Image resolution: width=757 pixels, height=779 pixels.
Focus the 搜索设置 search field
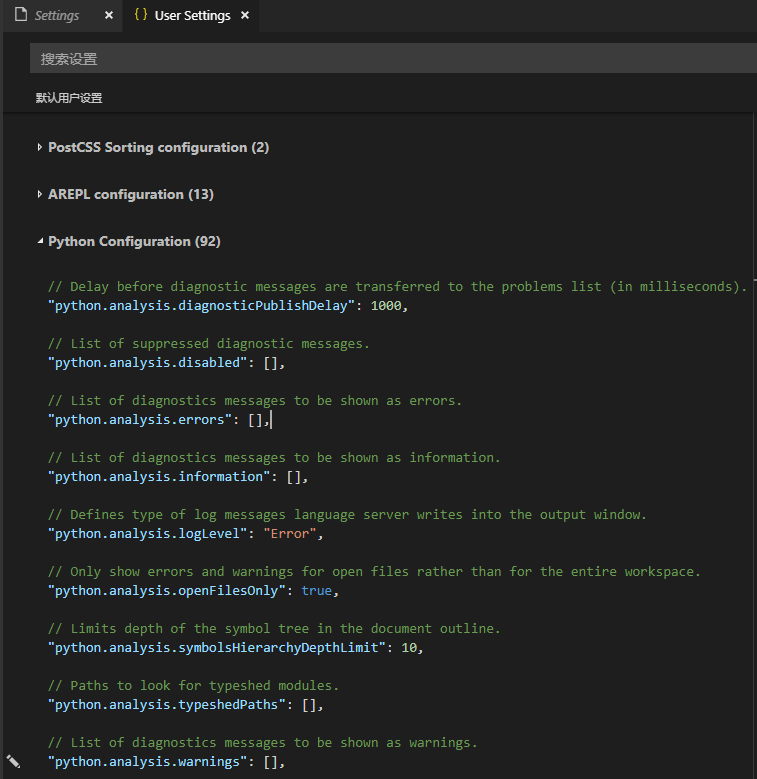tap(393, 58)
